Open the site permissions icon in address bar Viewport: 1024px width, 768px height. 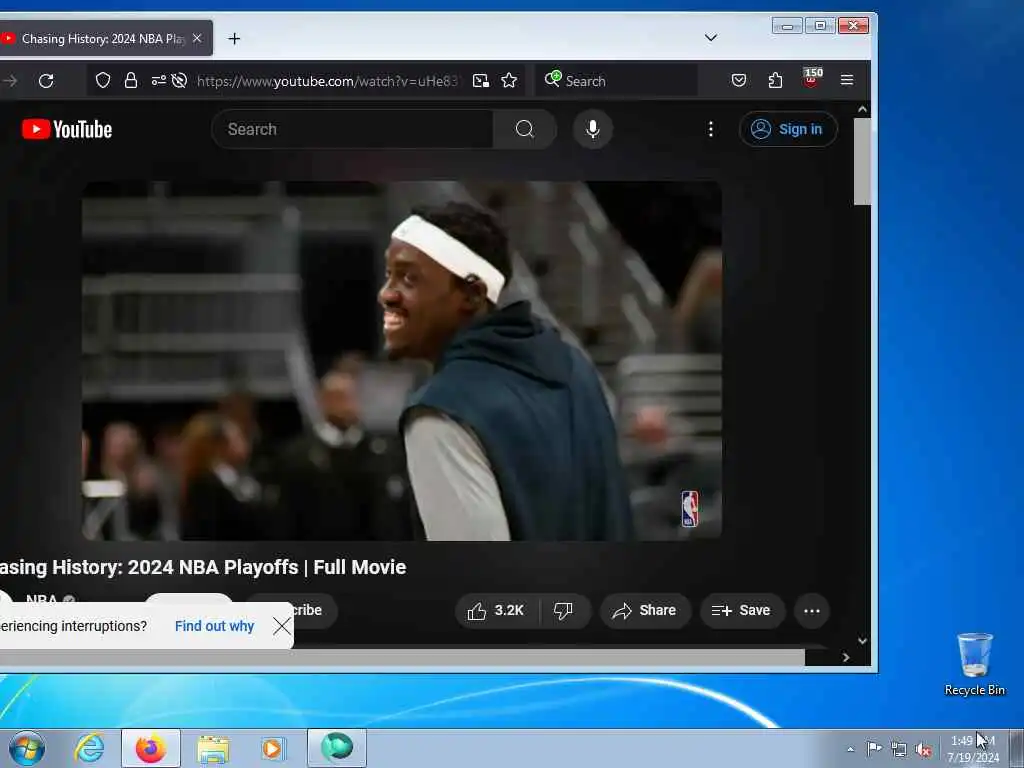point(158,80)
